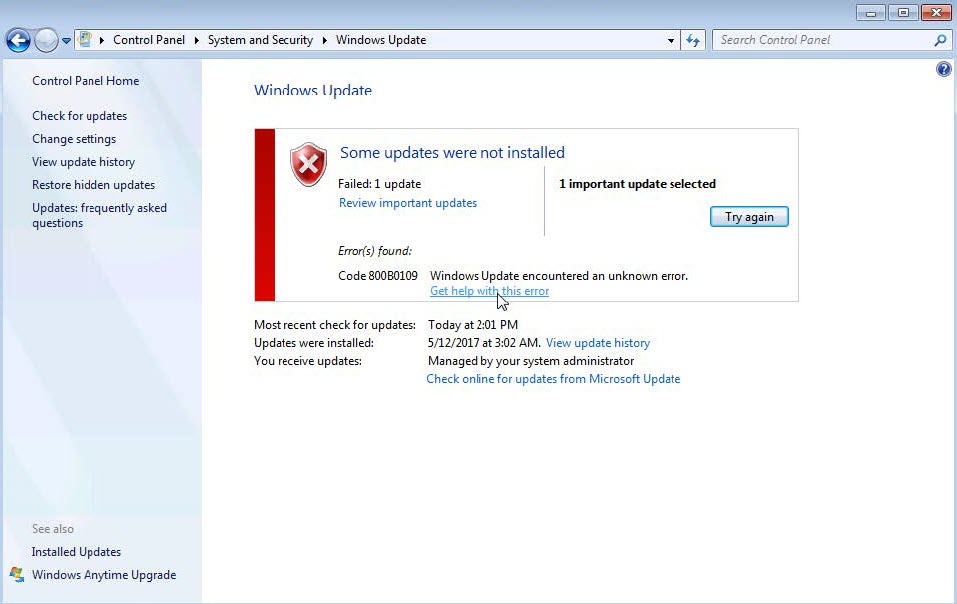Select System and Security breadcrumb item

pos(260,40)
